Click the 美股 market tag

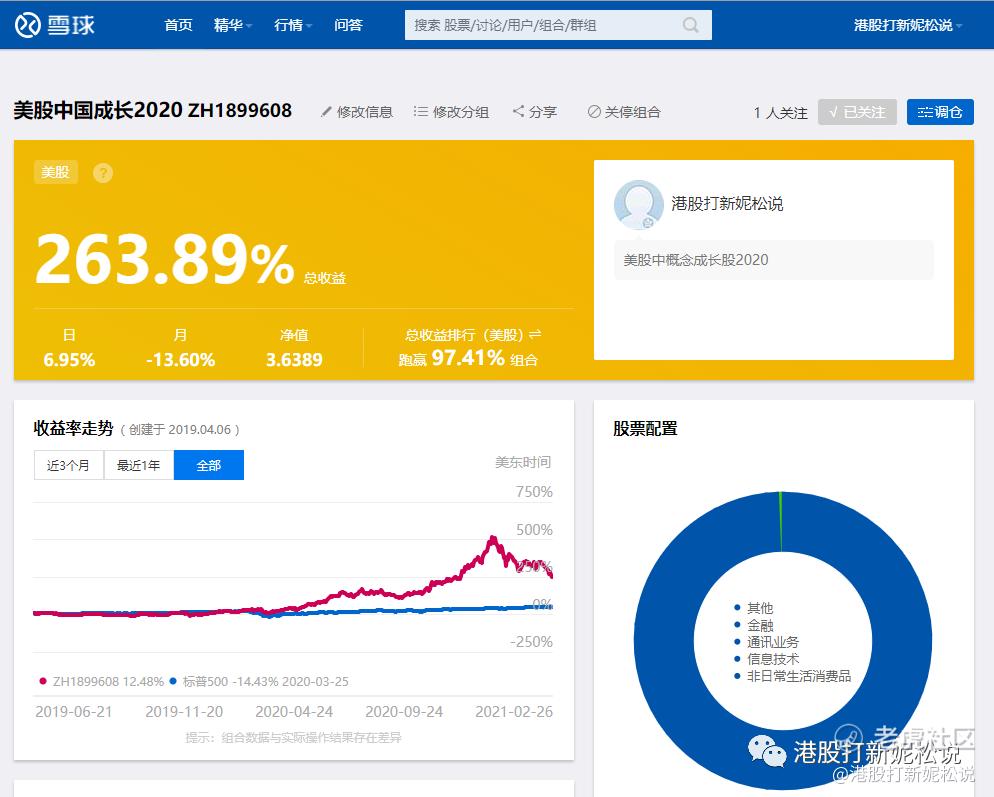coord(56,172)
